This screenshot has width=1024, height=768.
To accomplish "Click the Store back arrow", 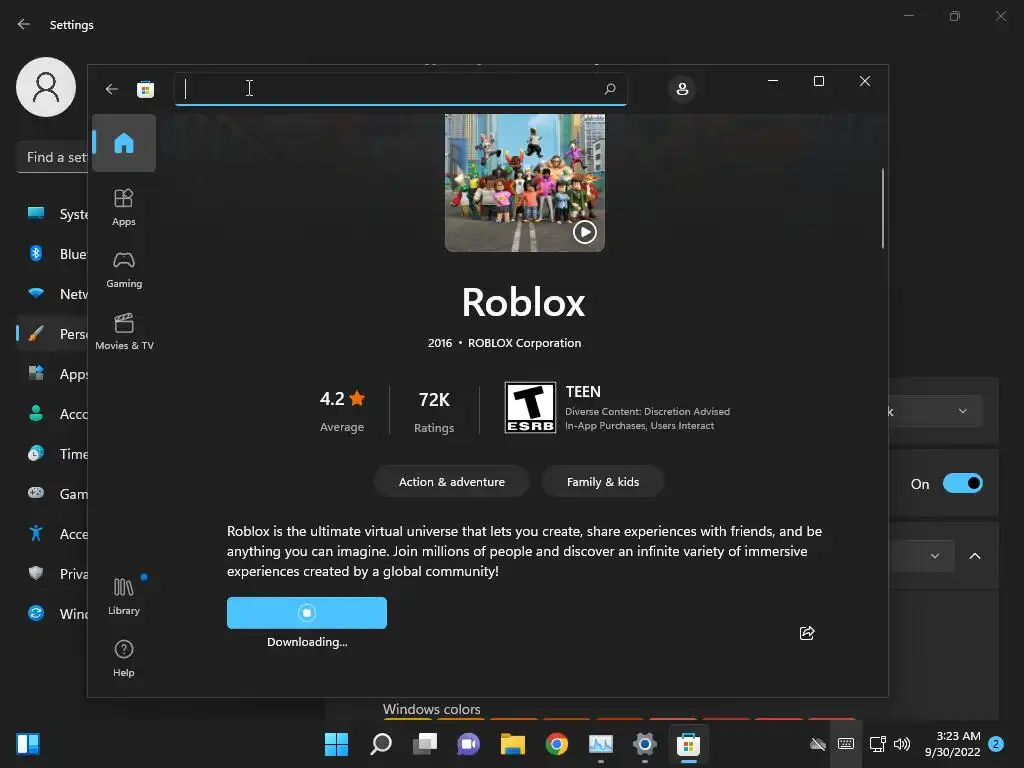I will [x=112, y=89].
